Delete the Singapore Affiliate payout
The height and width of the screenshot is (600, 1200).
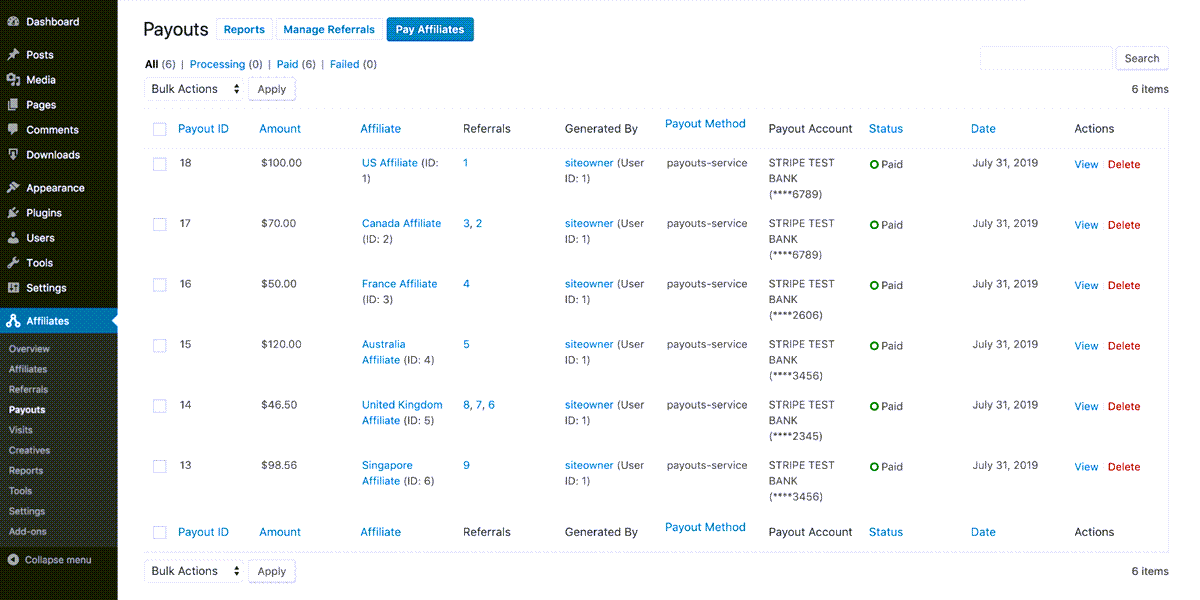point(1124,467)
